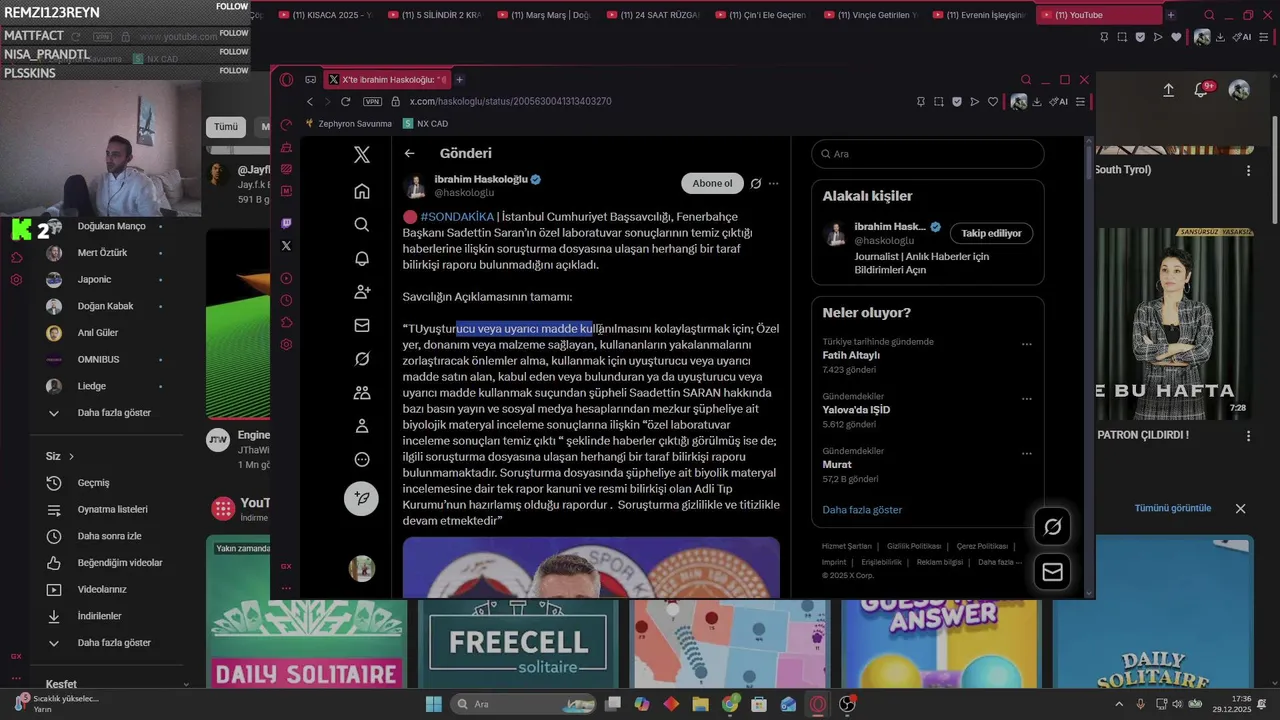The width and height of the screenshot is (1280, 720).
Task: Open Twitch in Opera GX sidebar
Action: point(286,224)
